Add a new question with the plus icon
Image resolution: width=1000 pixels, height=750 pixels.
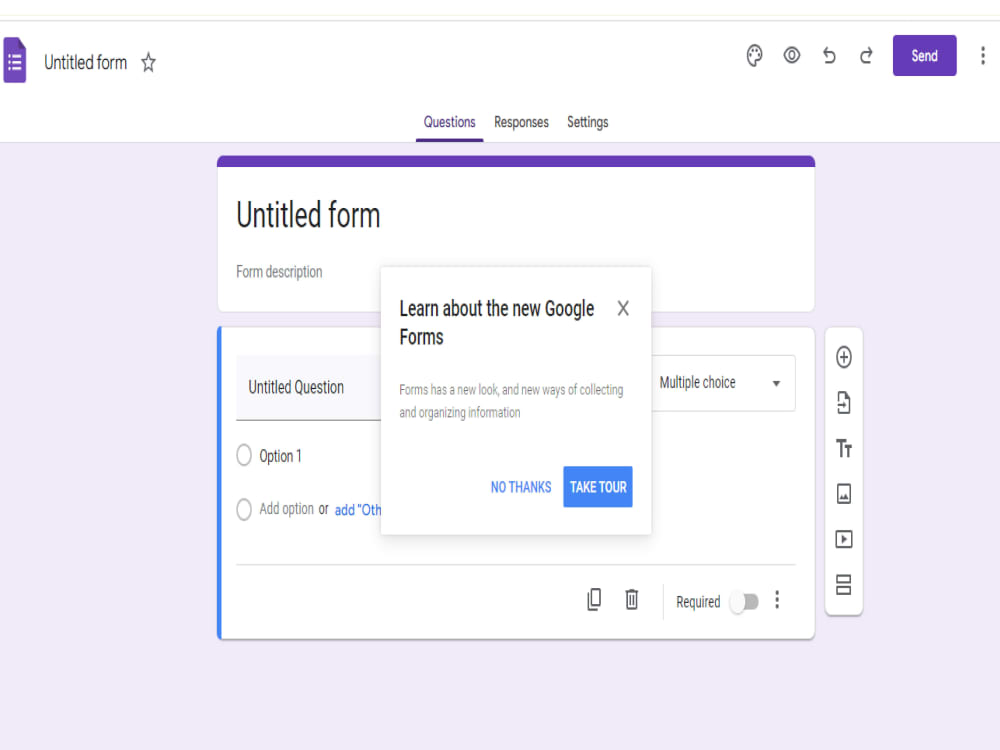(x=843, y=357)
